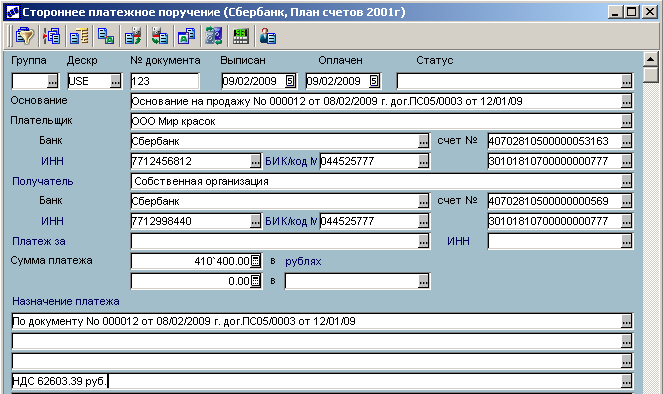Click the scrollbar up arrow
Screen dimensions: 663x394
pos(651,59)
